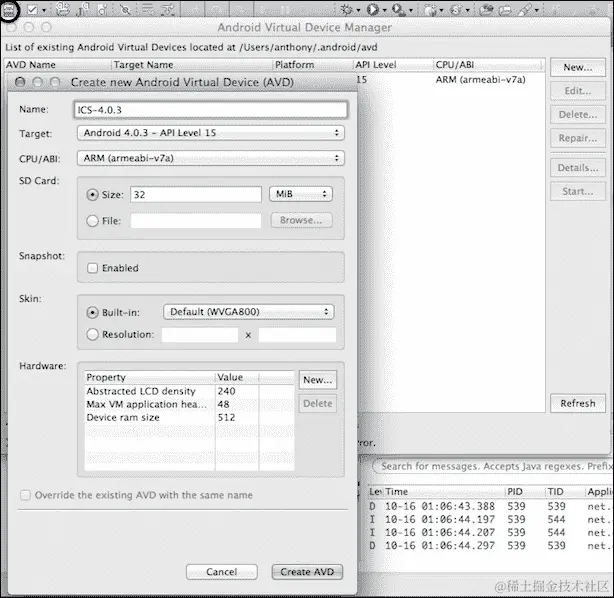This screenshot has width=614, height=598.
Task: Click Repair... in the AVD Manager window
Action: tap(578, 138)
